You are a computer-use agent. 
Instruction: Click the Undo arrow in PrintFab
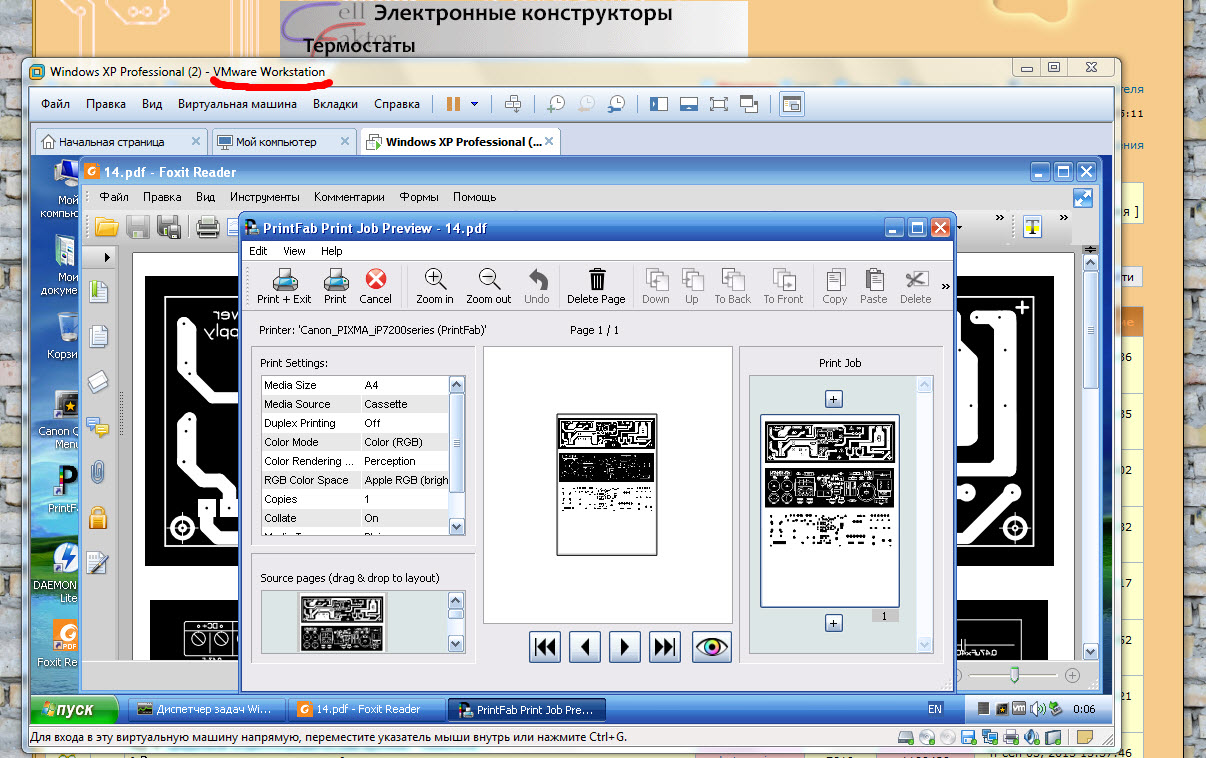click(537, 286)
